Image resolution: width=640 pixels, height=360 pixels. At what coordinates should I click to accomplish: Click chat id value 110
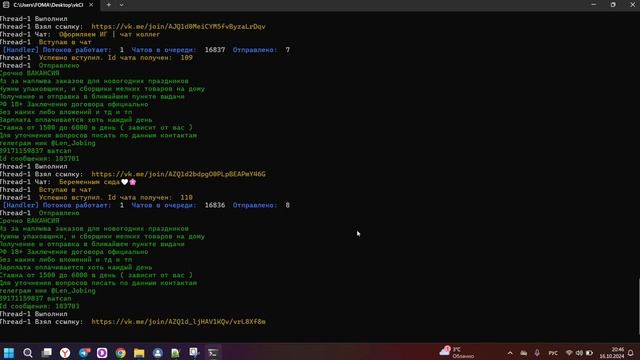[187, 198]
